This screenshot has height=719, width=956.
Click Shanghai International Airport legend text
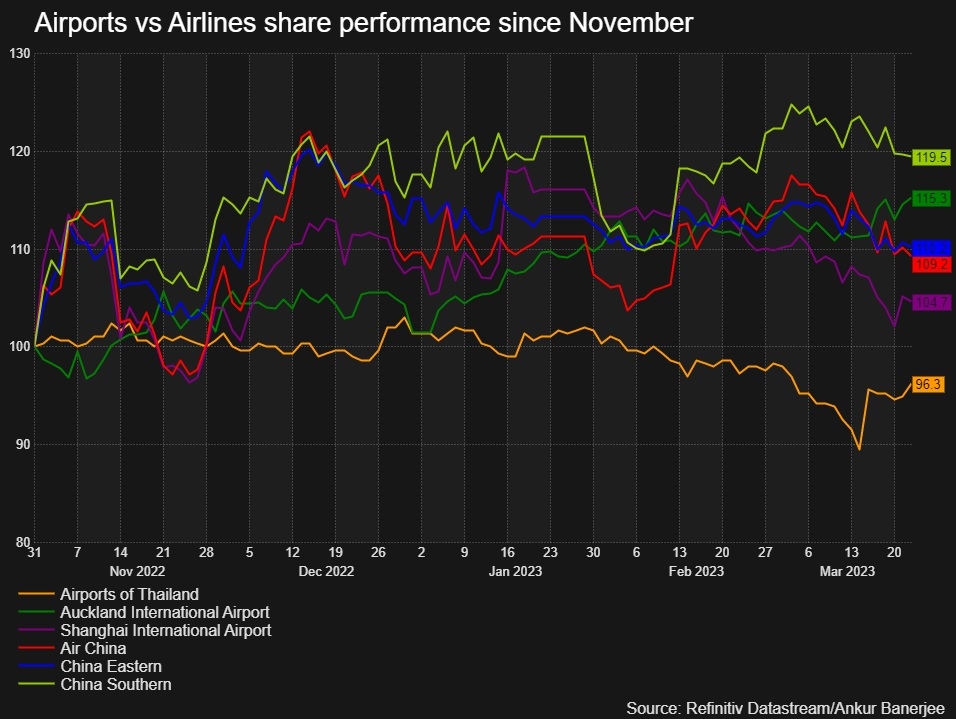(x=166, y=631)
